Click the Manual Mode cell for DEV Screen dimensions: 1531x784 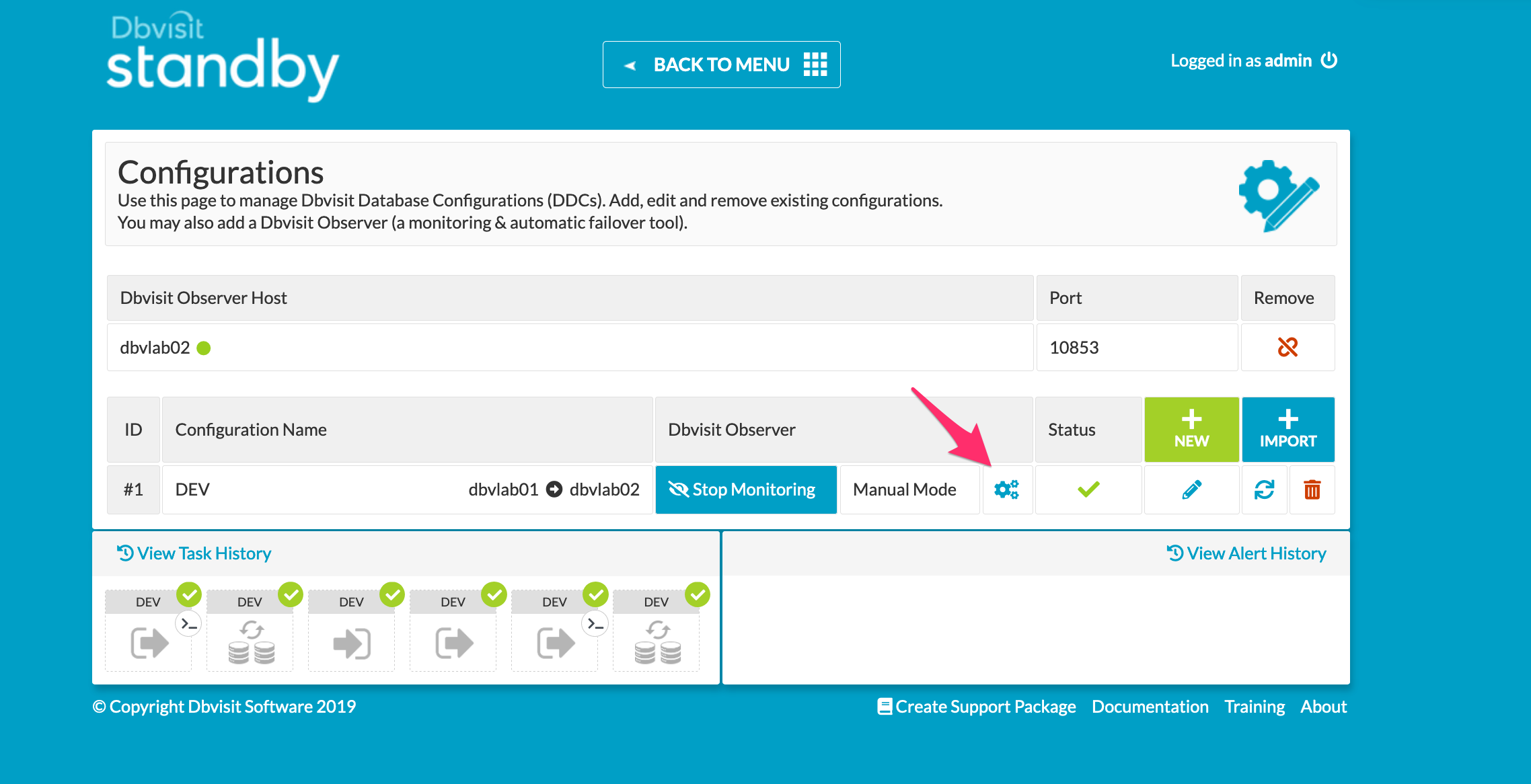[x=909, y=489]
